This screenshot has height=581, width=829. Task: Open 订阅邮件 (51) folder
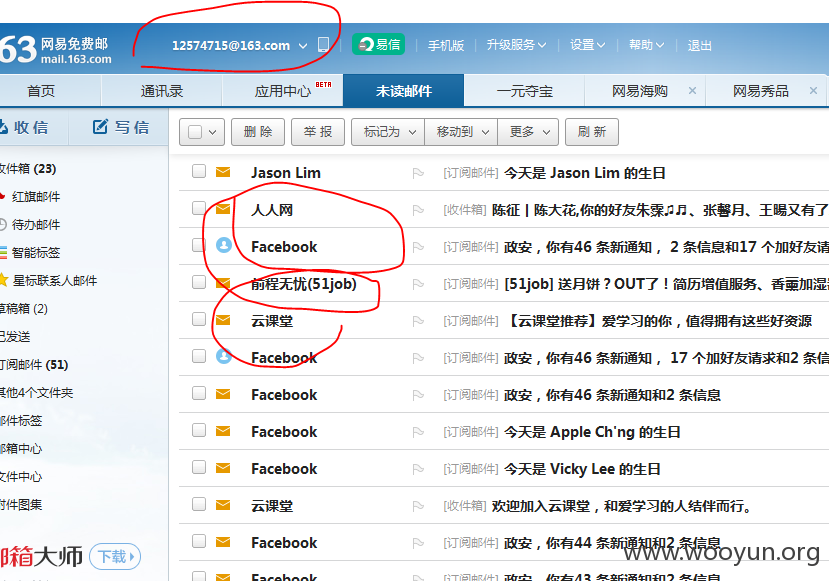[34, 364]
